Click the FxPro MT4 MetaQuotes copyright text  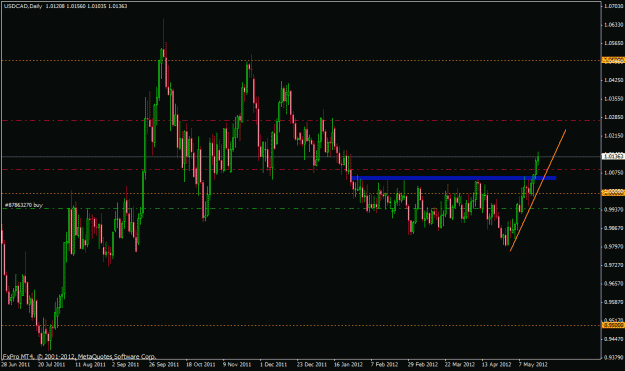tap(79, 357)
